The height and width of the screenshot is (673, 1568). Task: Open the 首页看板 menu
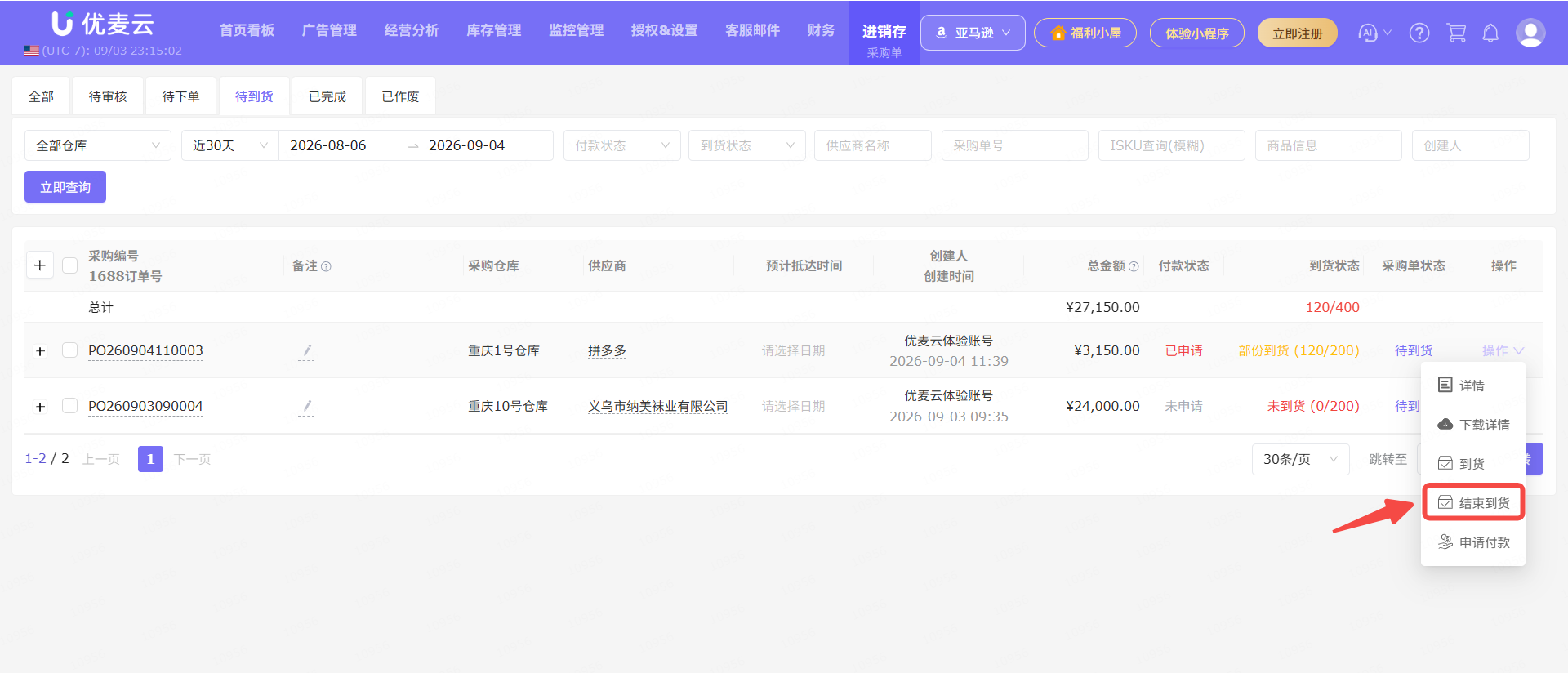tap(247, 30)
